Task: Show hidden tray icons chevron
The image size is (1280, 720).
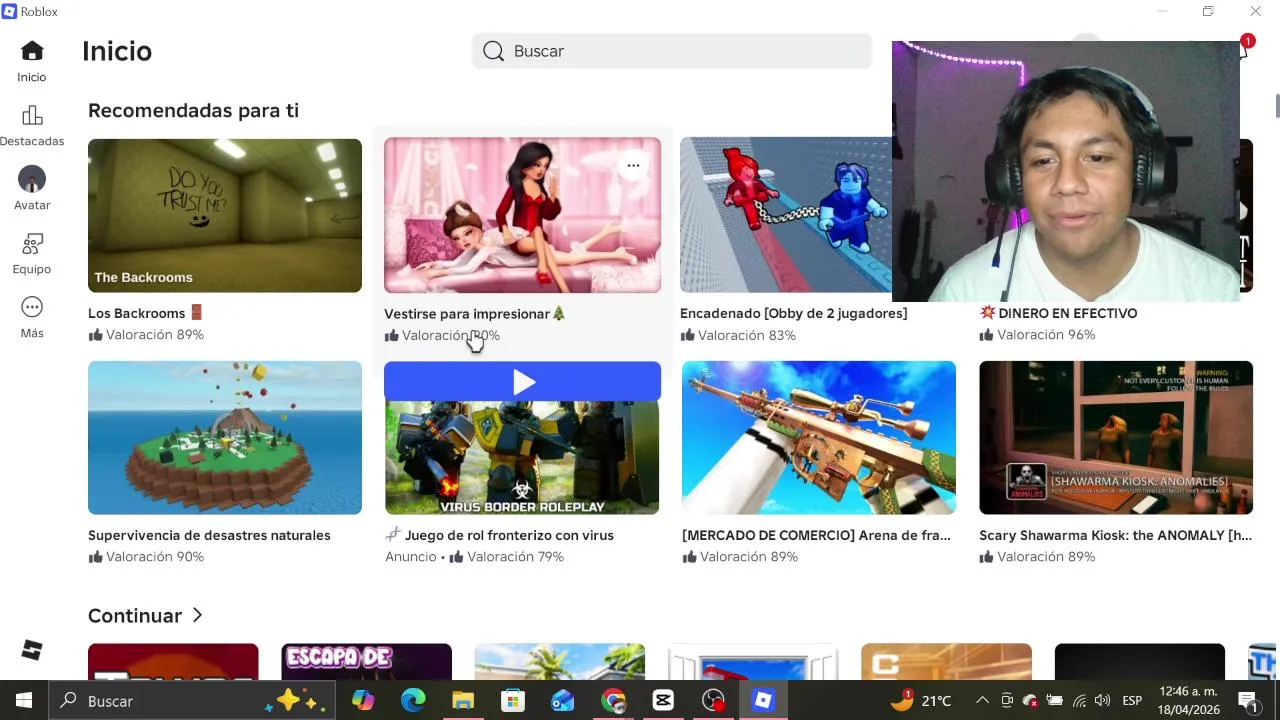Action: point(982,701)
